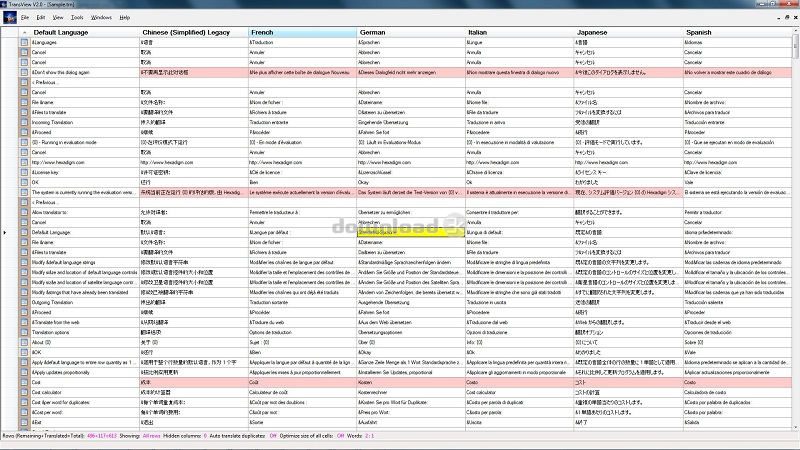Open the Windows menu
The width and height of the screenshot is (800, 450).
[101, 17]
